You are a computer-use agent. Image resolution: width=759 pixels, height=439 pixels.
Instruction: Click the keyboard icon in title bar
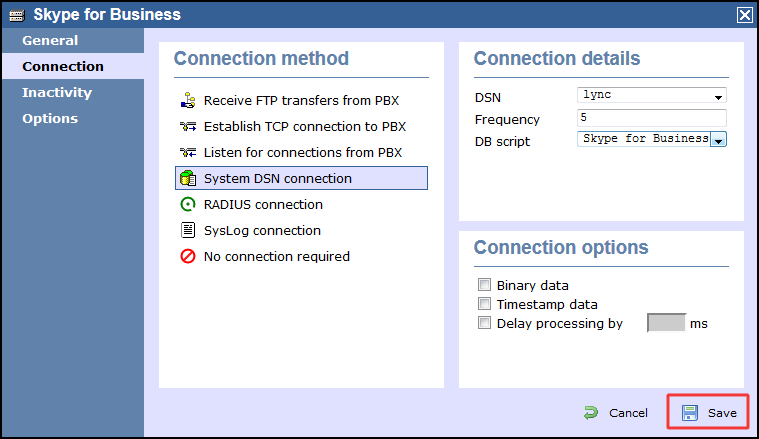[16, 14]
